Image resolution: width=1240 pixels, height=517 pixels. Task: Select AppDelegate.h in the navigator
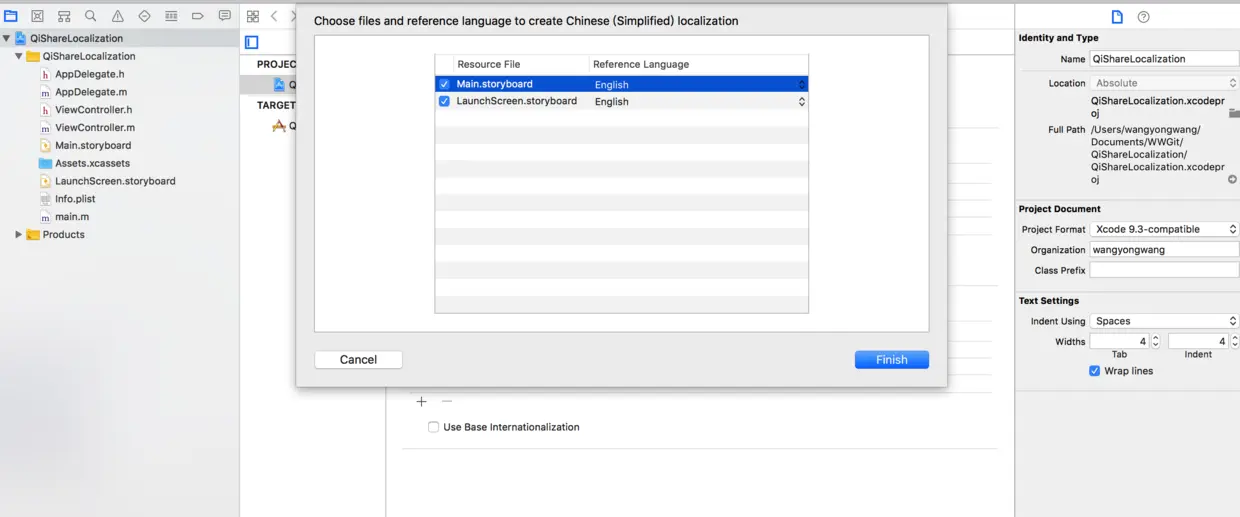click(90, 74)
